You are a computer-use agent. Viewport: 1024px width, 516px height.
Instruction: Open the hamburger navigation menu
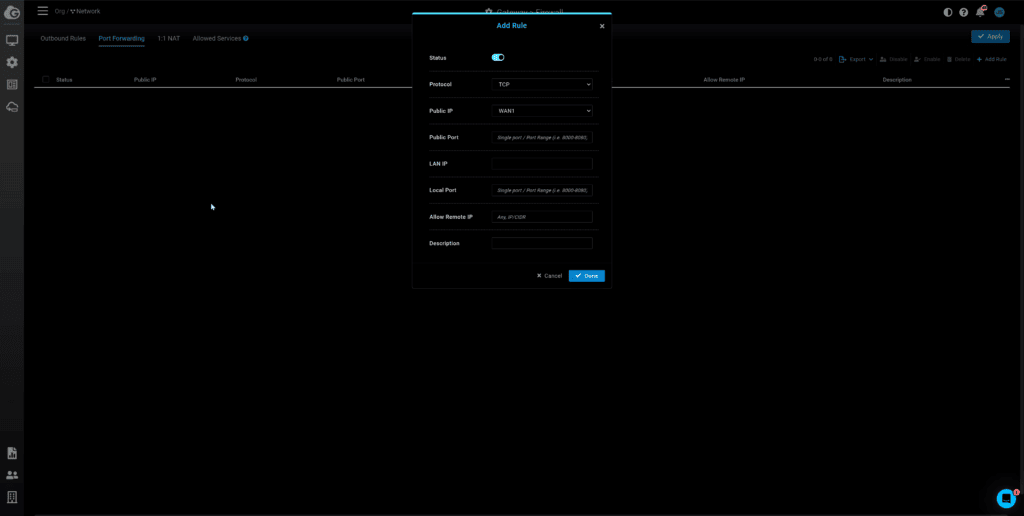(42, 11)
